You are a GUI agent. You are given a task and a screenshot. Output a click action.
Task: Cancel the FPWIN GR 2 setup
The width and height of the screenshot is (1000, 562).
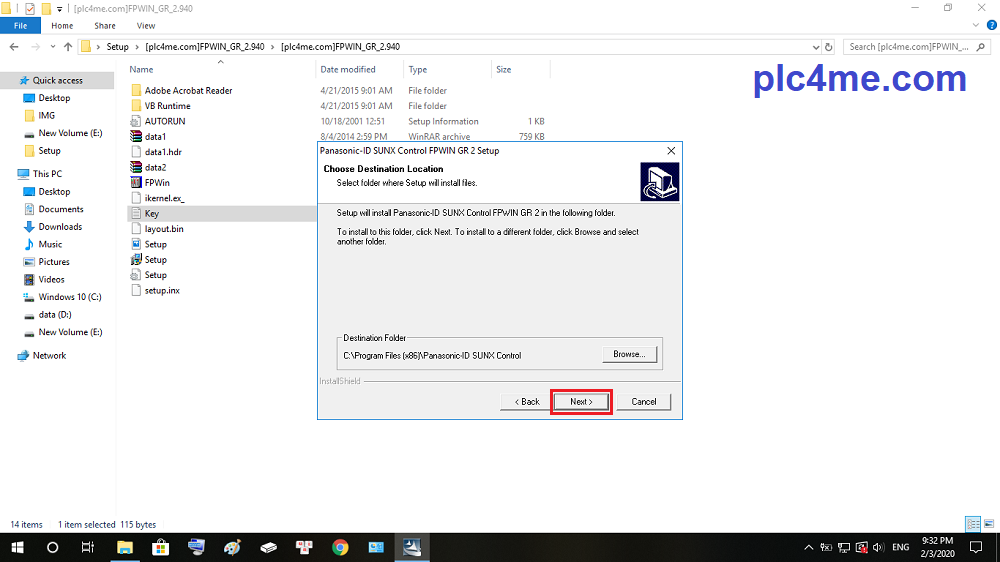point(643,401)
